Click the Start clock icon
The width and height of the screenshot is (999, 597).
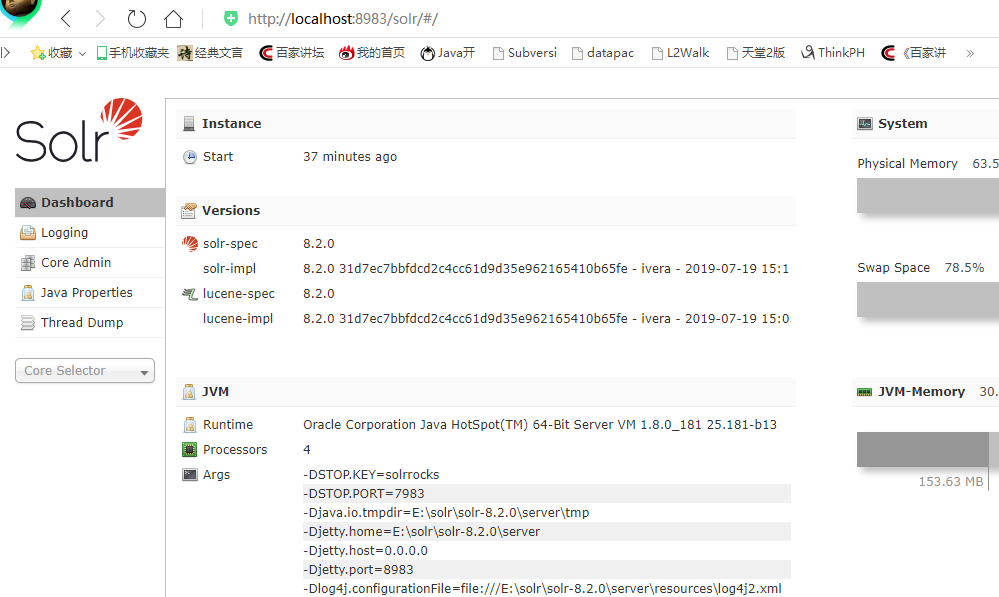[190, 157]
